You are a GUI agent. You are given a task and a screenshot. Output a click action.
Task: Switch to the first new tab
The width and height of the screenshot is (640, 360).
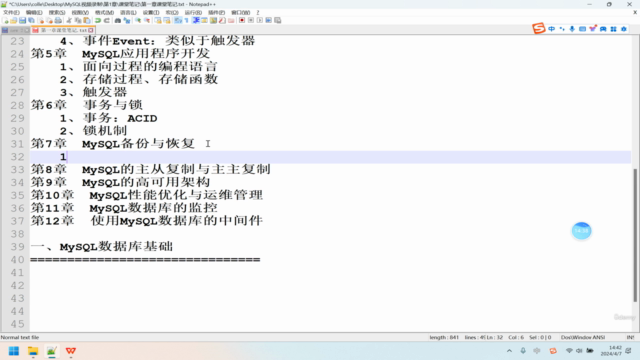(x=15, y=30)
